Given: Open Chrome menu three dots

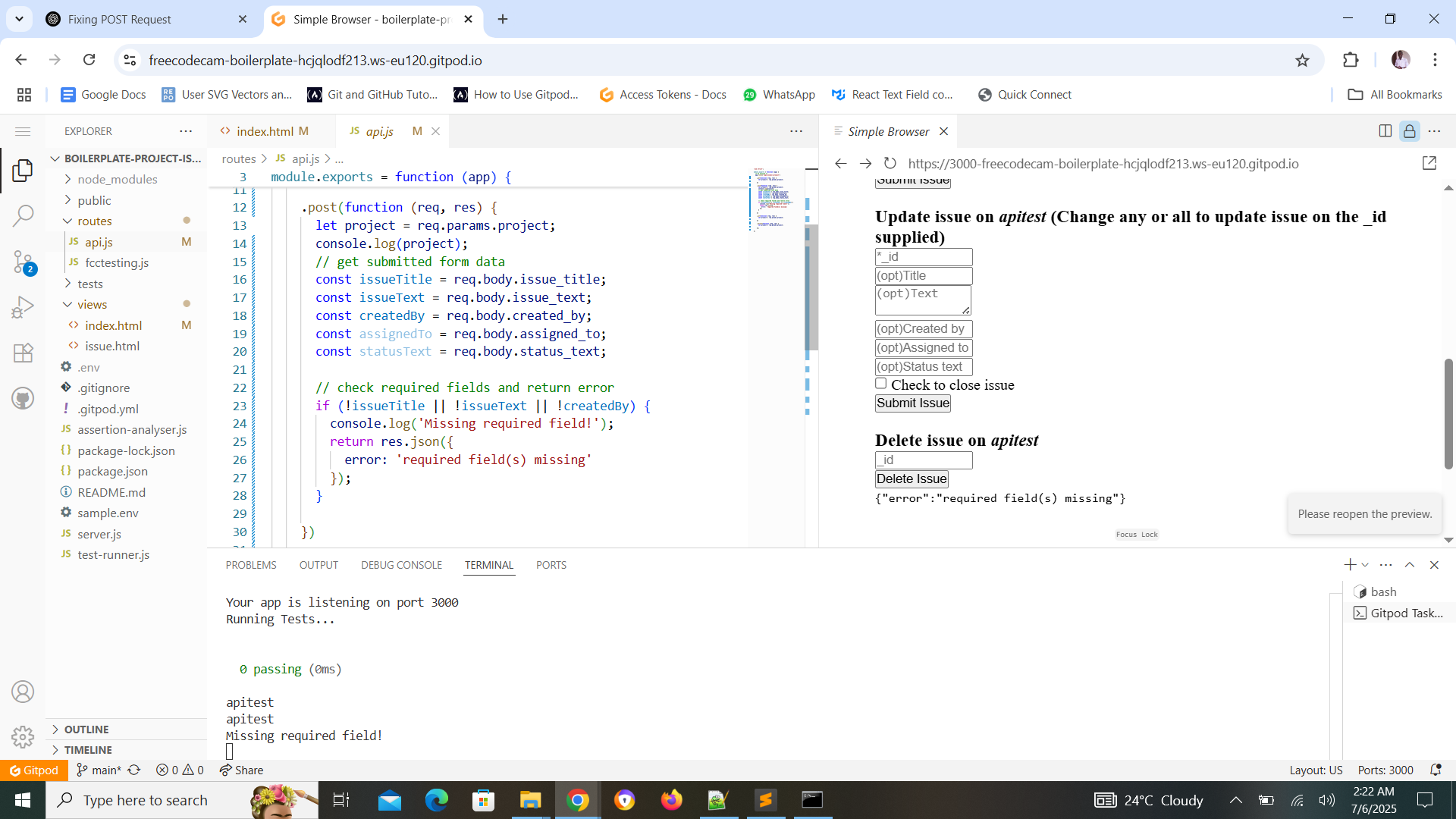Looking at the screenshot, I should 1435,60.
